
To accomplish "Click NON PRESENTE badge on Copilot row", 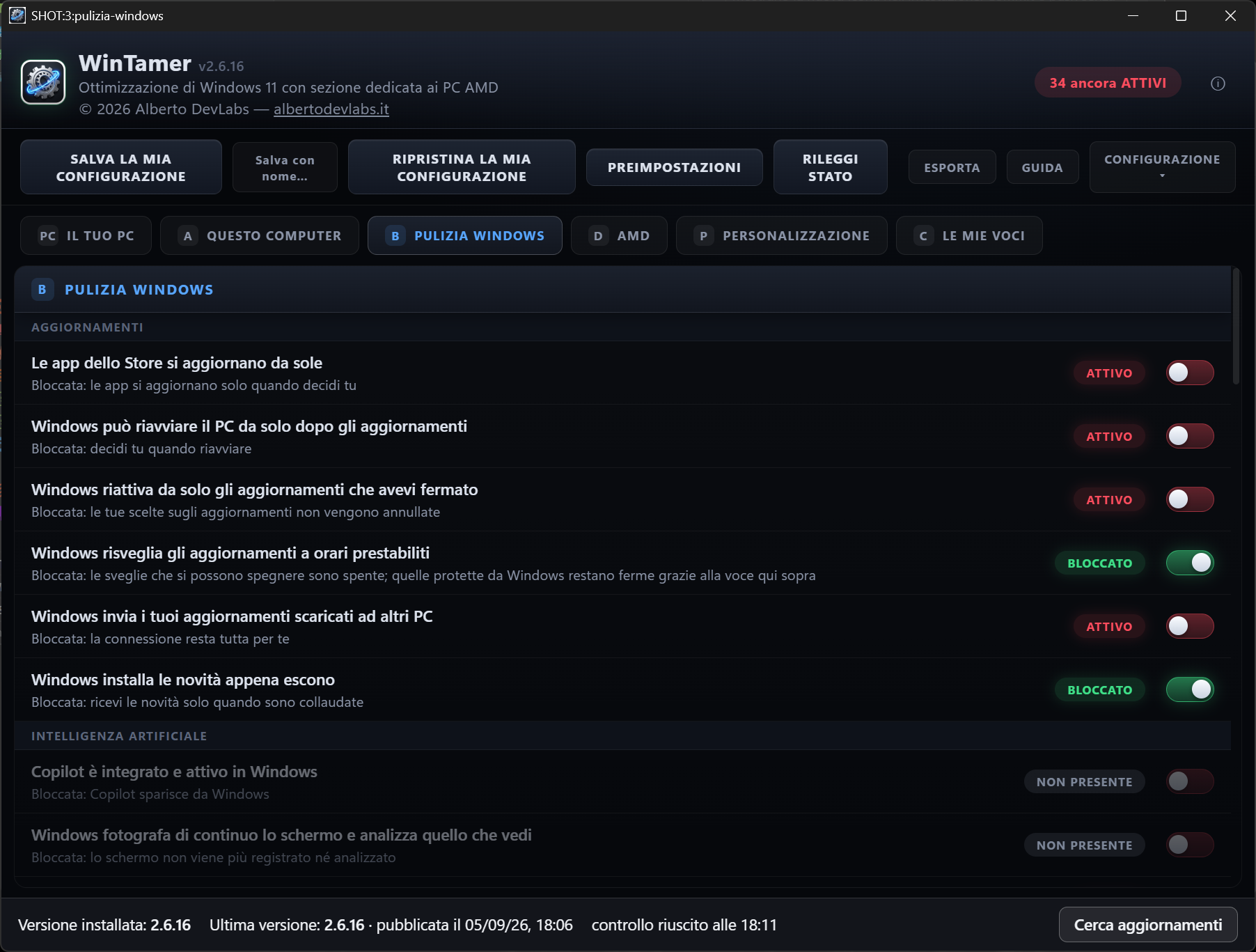I will [x=1084, y=781].
